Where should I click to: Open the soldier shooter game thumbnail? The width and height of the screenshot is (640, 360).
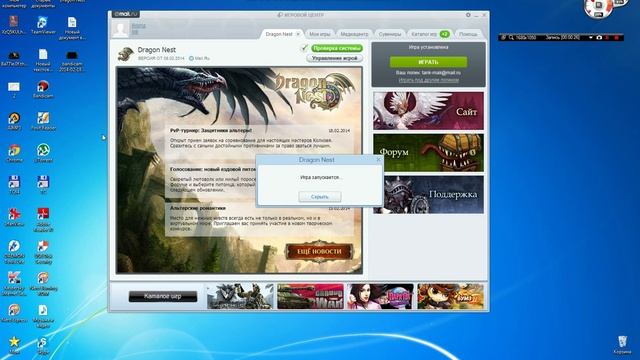point(240,296)
